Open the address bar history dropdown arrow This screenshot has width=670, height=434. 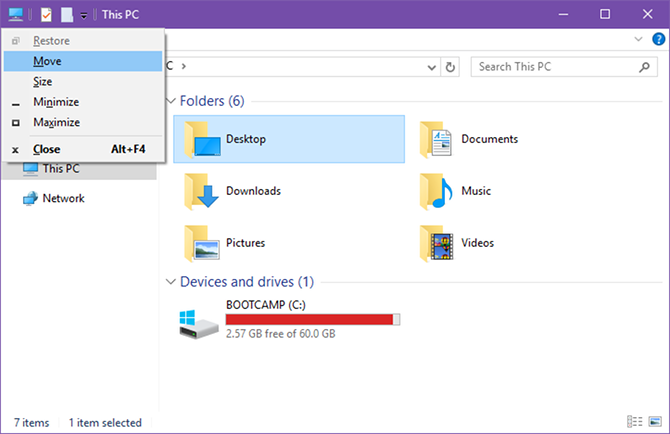coord(432,67)
